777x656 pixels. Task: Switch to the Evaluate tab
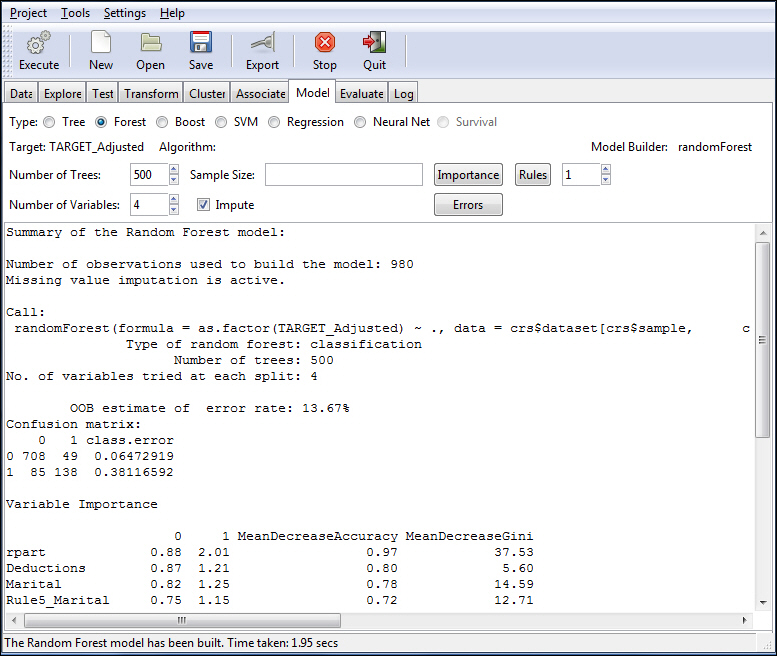pyautogui.click(x=362, y=94)
